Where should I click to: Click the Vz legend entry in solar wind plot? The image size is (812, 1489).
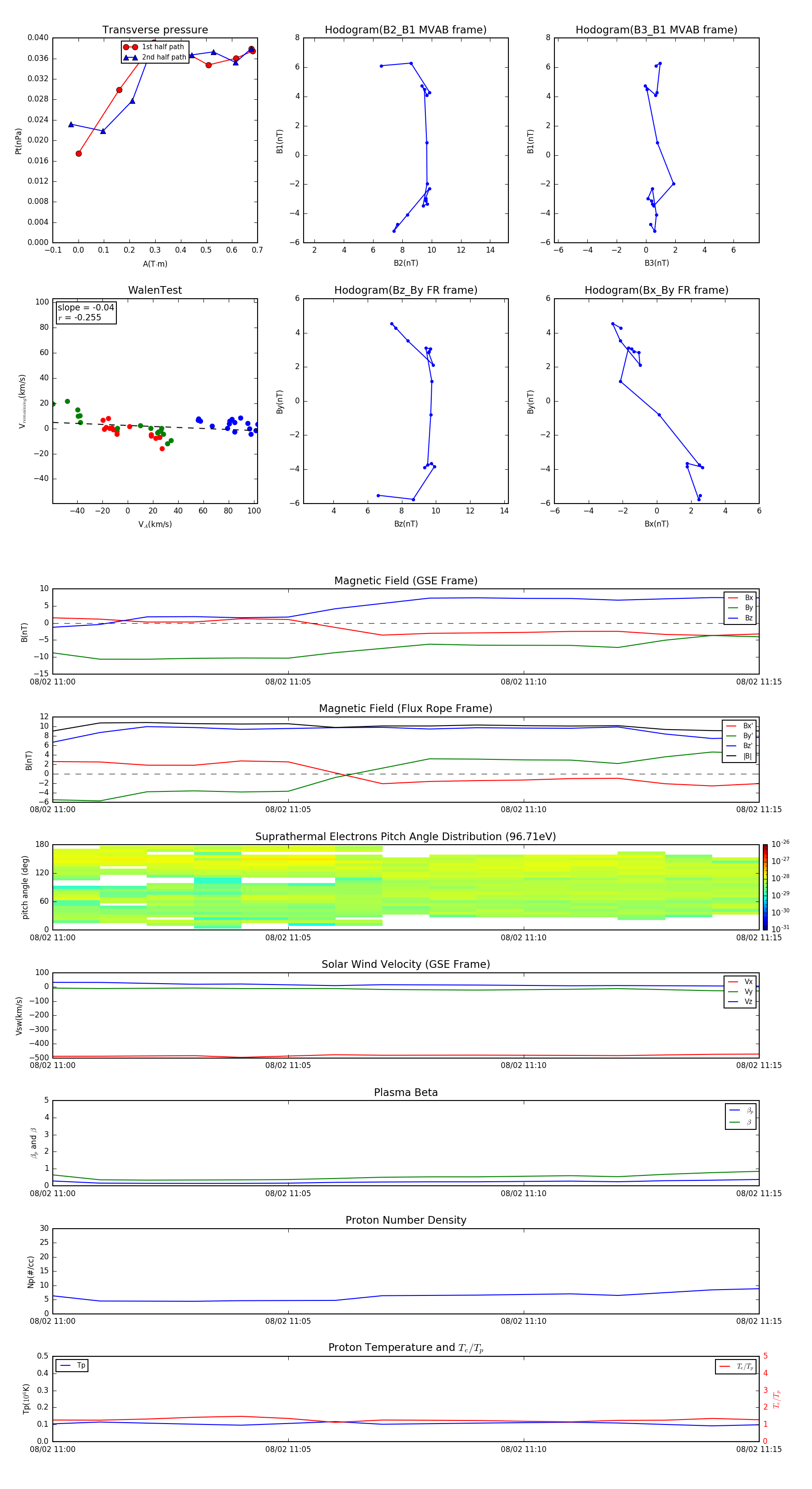click(x=740, y=1002)
